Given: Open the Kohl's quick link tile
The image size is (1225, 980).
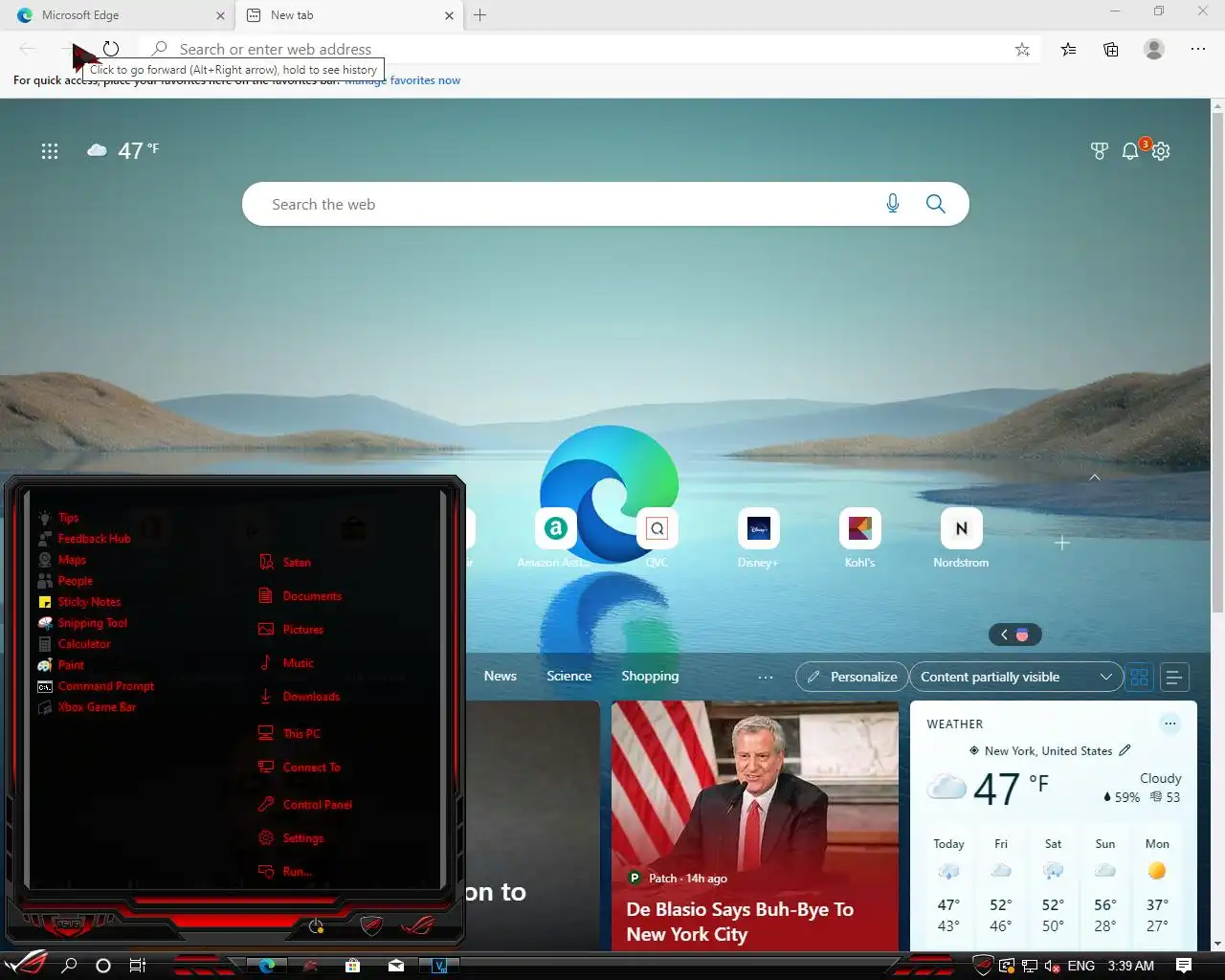Looking at the screenshot, I should coord(859,528).
